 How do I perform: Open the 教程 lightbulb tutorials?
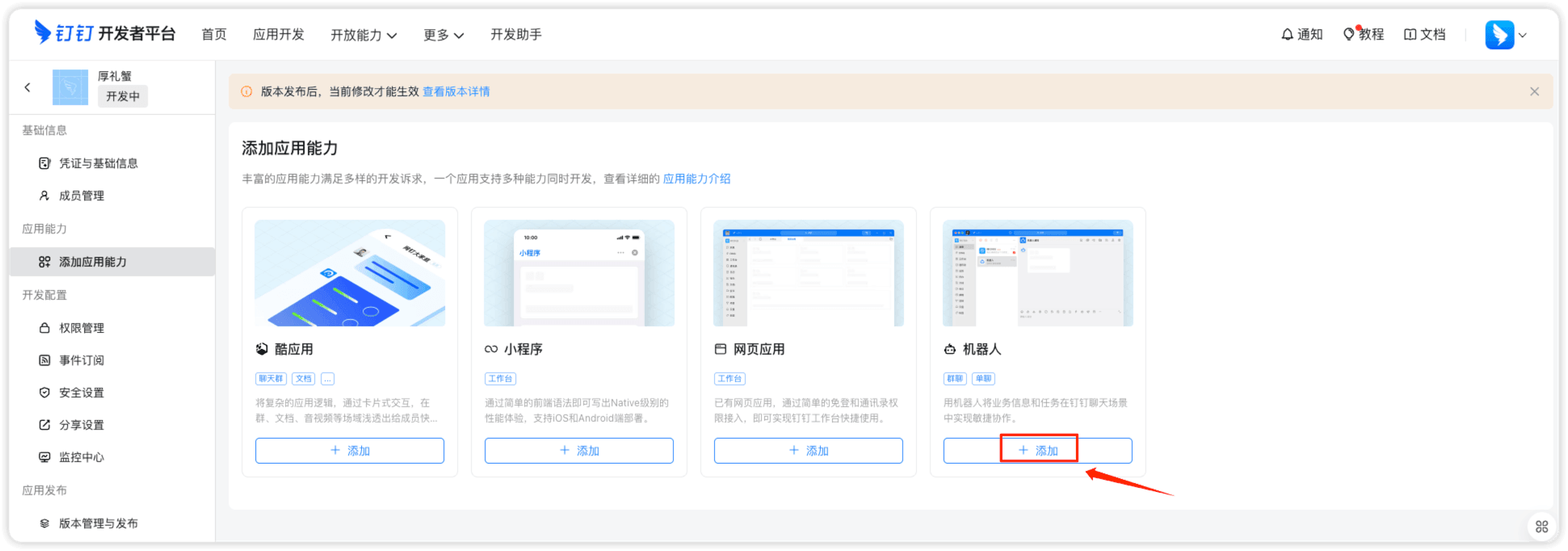1364,34
